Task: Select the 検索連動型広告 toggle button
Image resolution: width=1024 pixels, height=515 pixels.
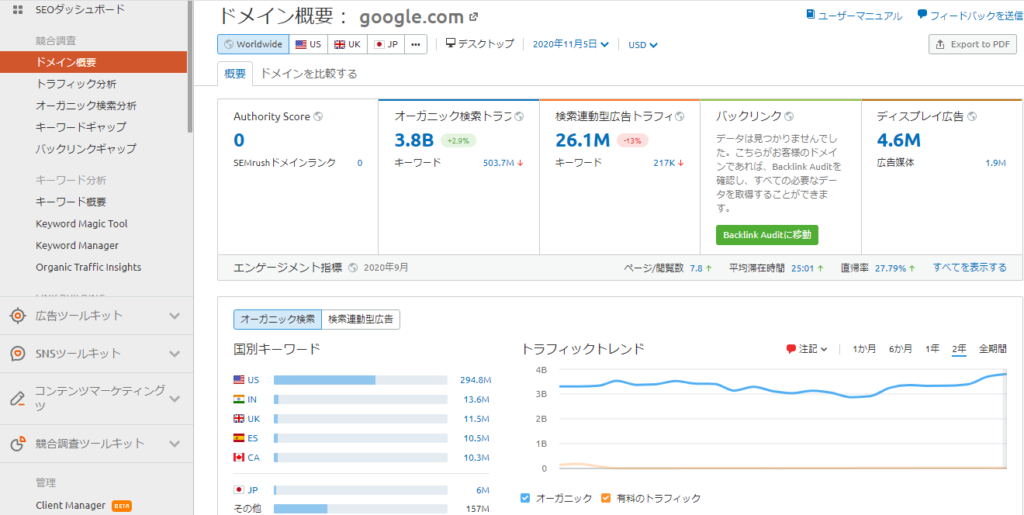Action: 360,319
